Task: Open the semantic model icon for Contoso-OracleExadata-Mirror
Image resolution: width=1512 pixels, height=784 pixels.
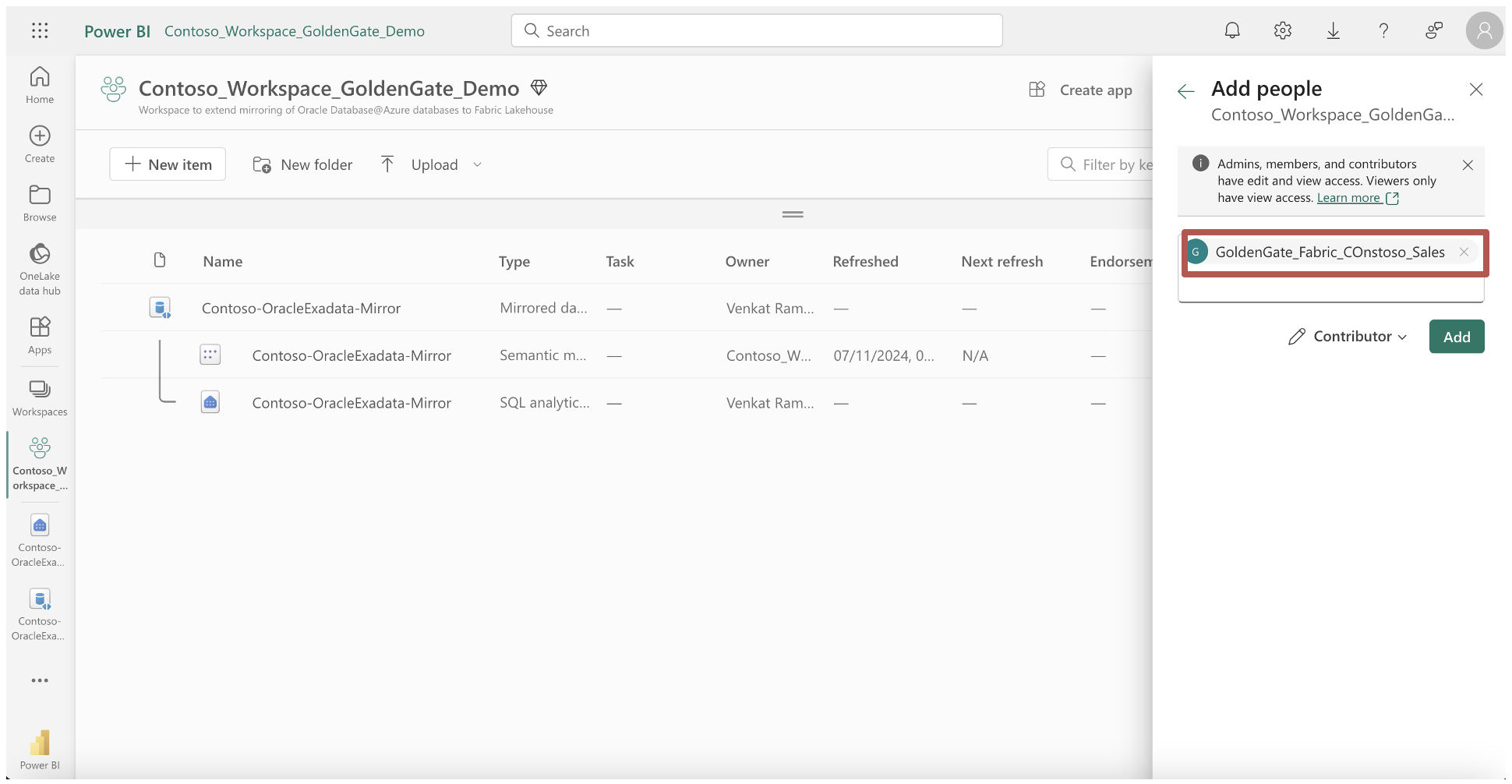Action: (x=210, y=354)
